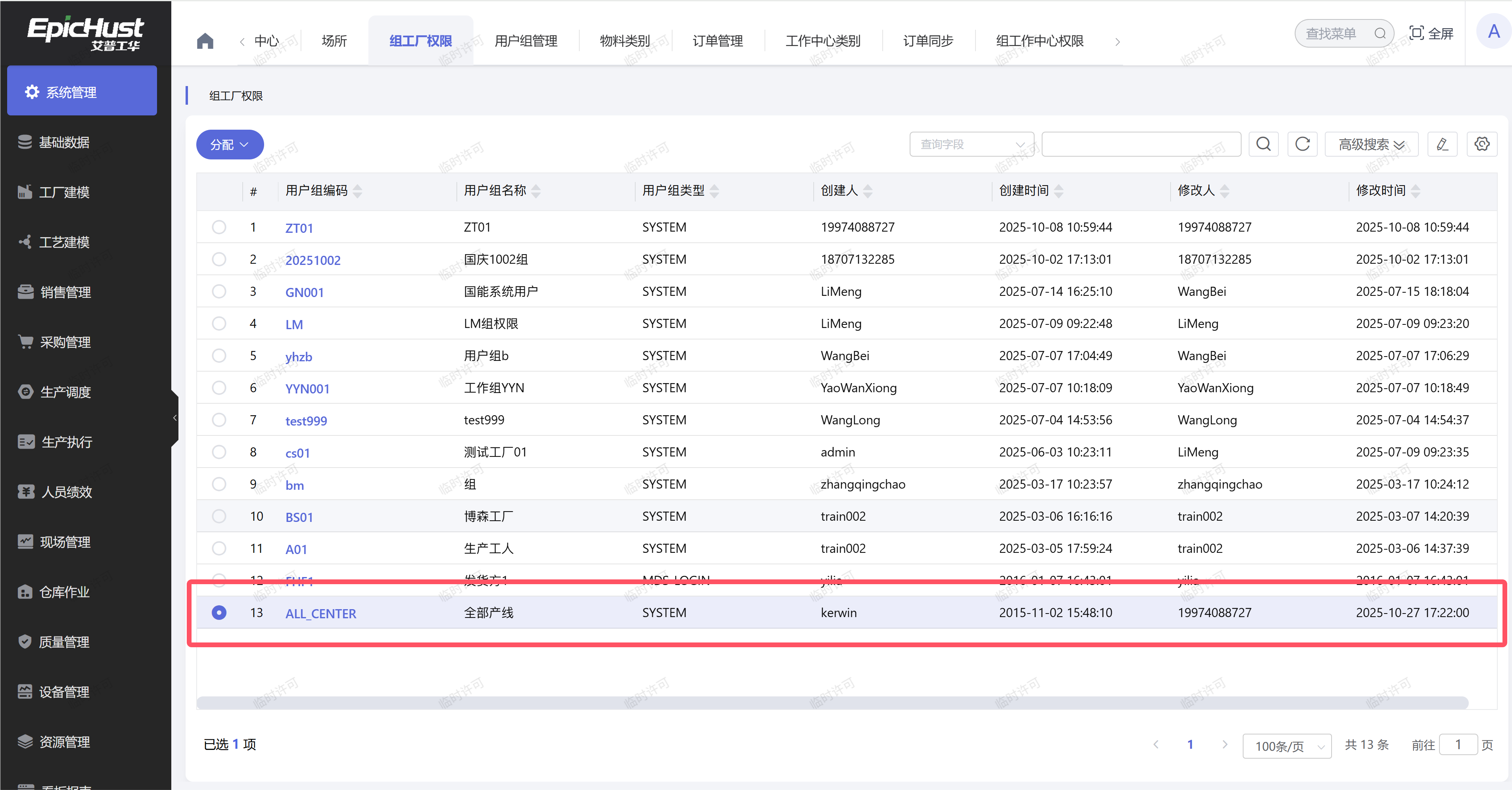Open the ALL_CENTER group link

coord(320,614)
